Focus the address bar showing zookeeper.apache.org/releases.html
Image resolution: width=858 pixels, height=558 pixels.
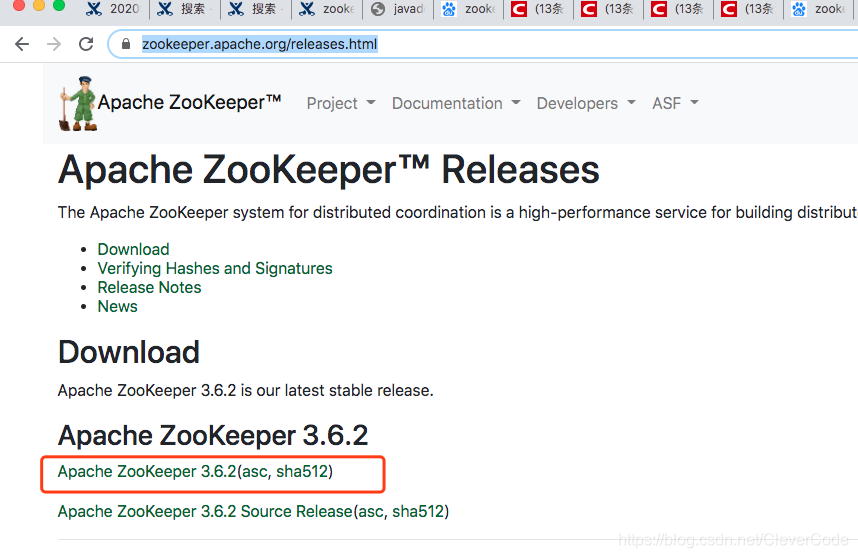point(482,44)
